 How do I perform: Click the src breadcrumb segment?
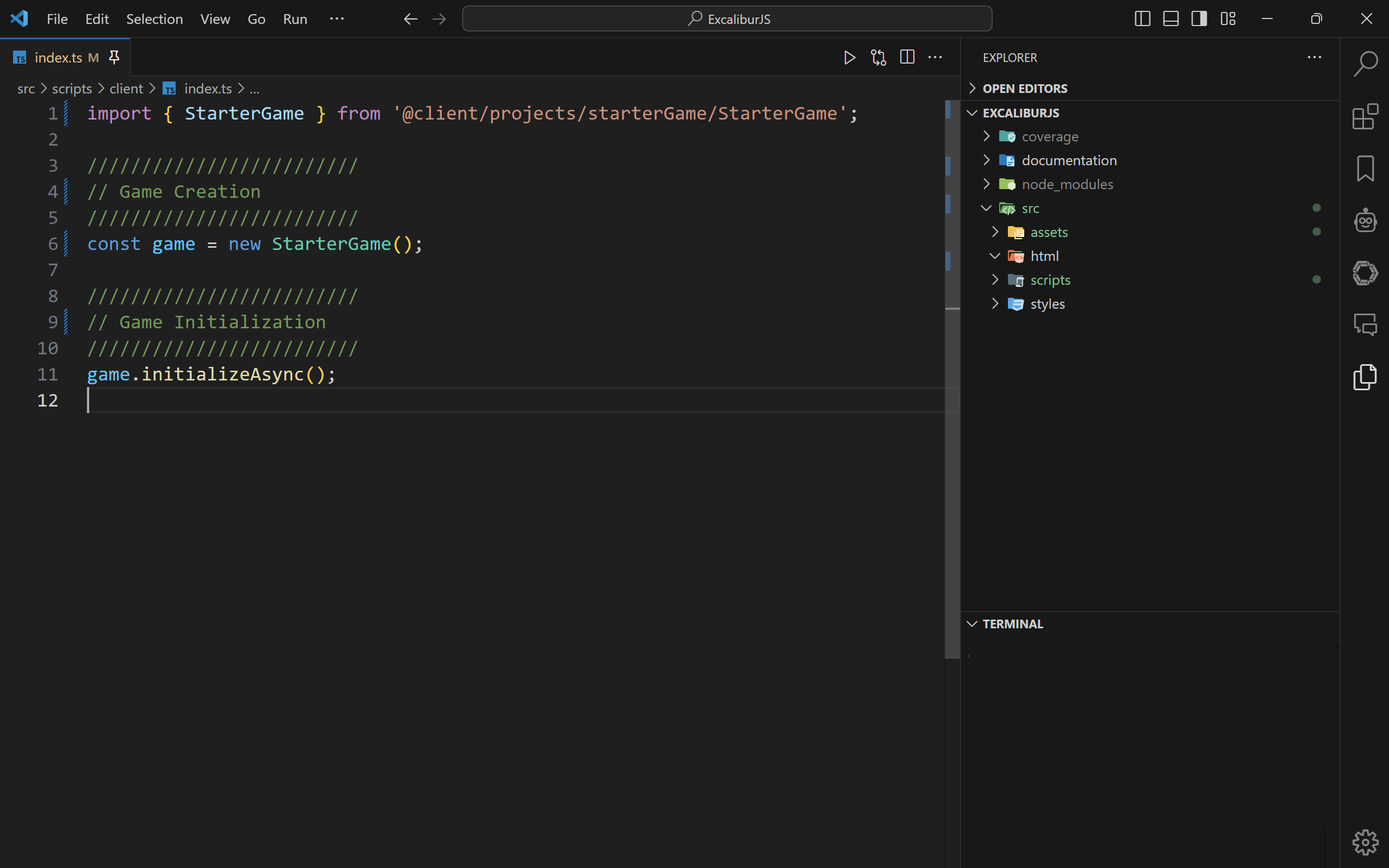26,89
